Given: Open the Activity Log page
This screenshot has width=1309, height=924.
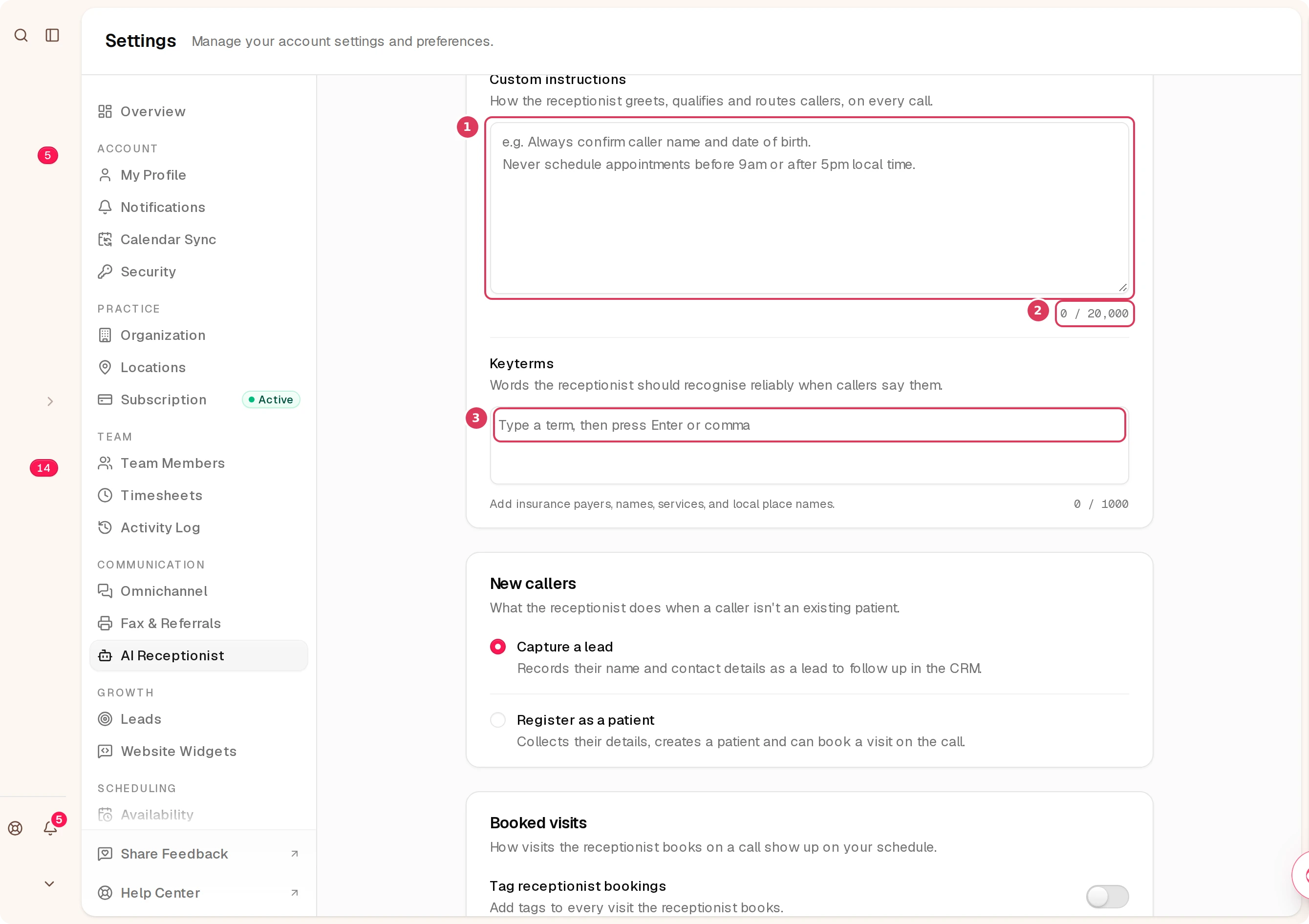Looking at the screenshot, I should [x=199, y=527].
